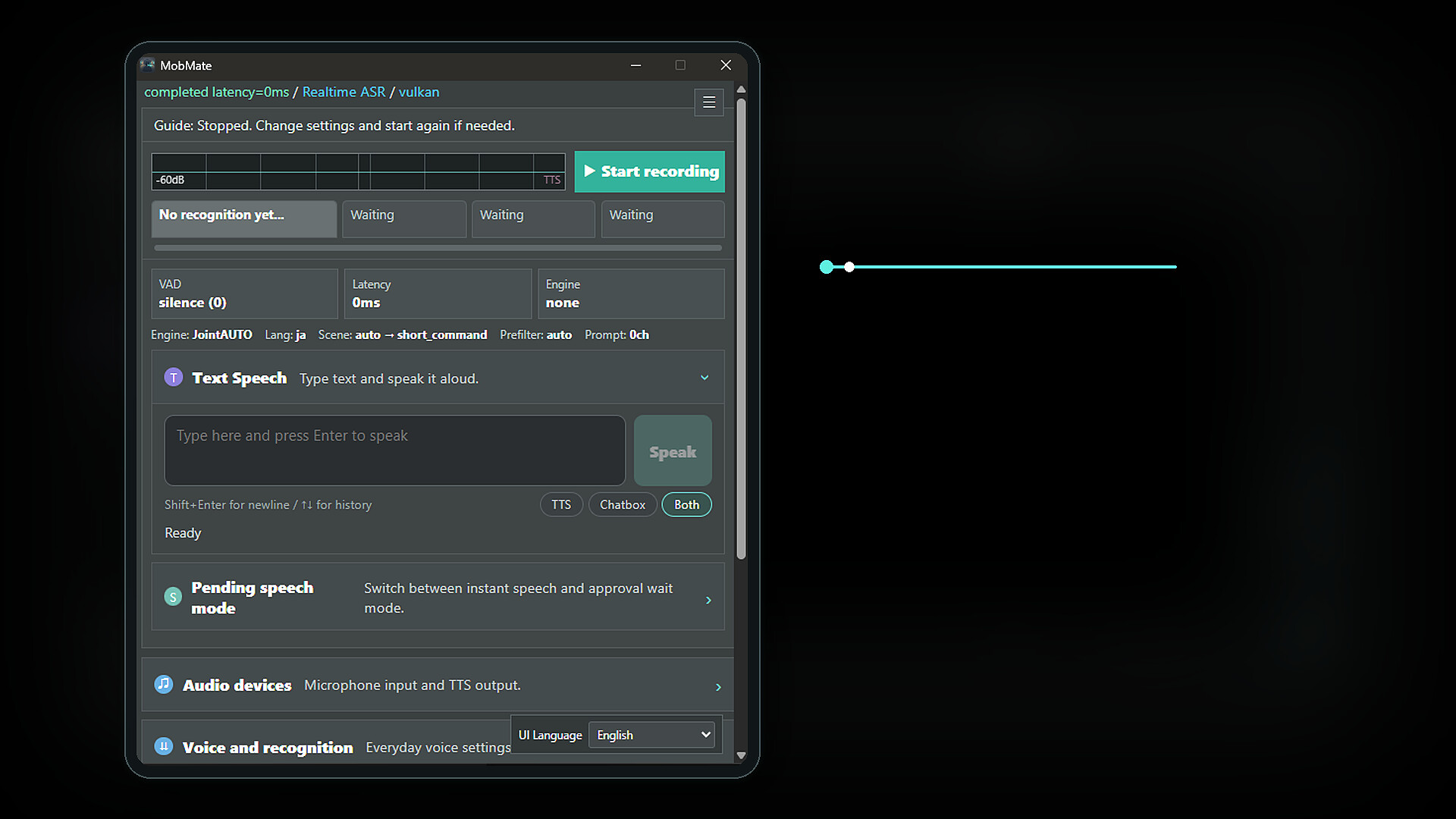Expand the Audio devices section
Viewport: 1456px width, 819px height.
(718, 687)
